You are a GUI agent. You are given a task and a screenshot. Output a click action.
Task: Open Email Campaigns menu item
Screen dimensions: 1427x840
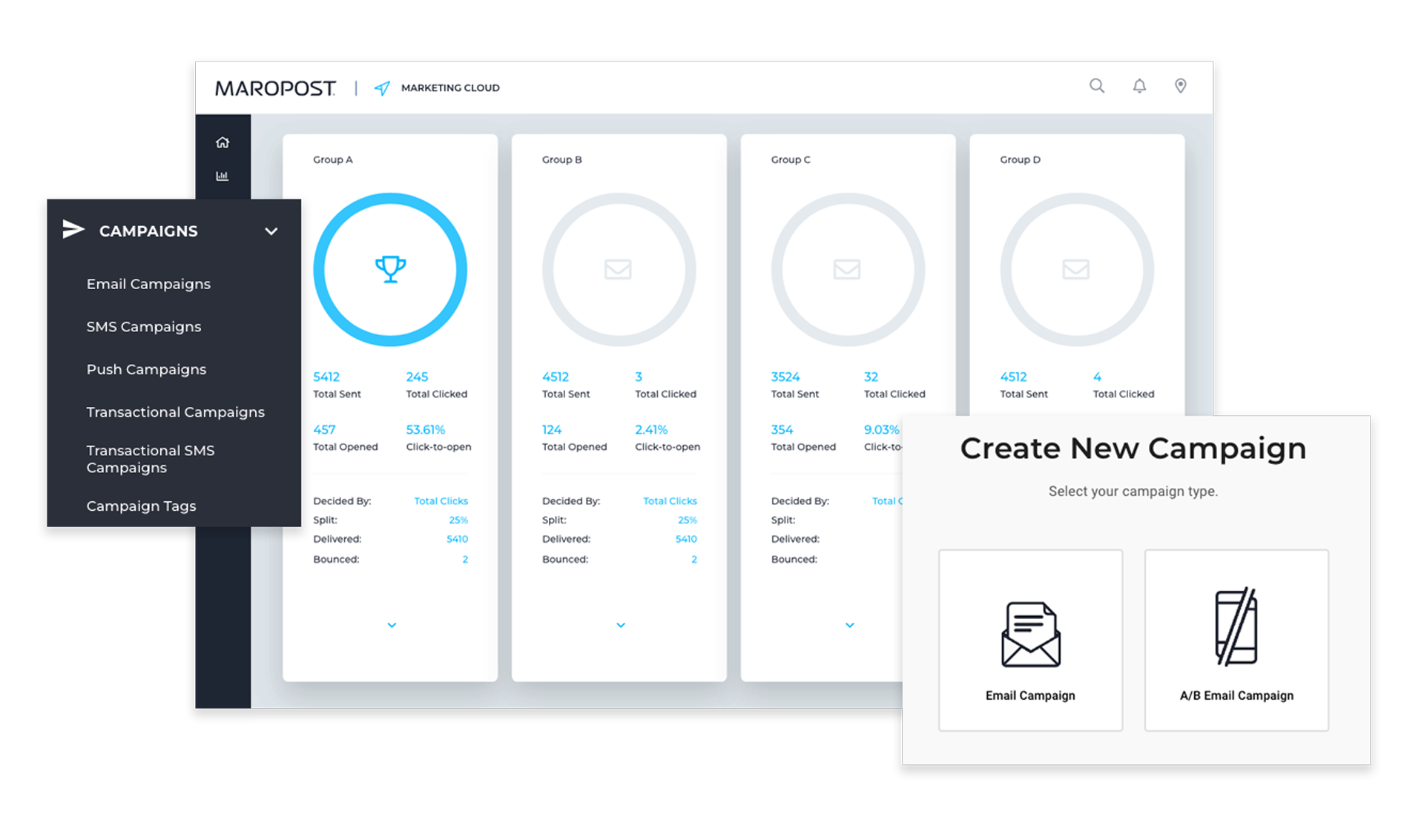pyautogui.click(x=148, y=284)
